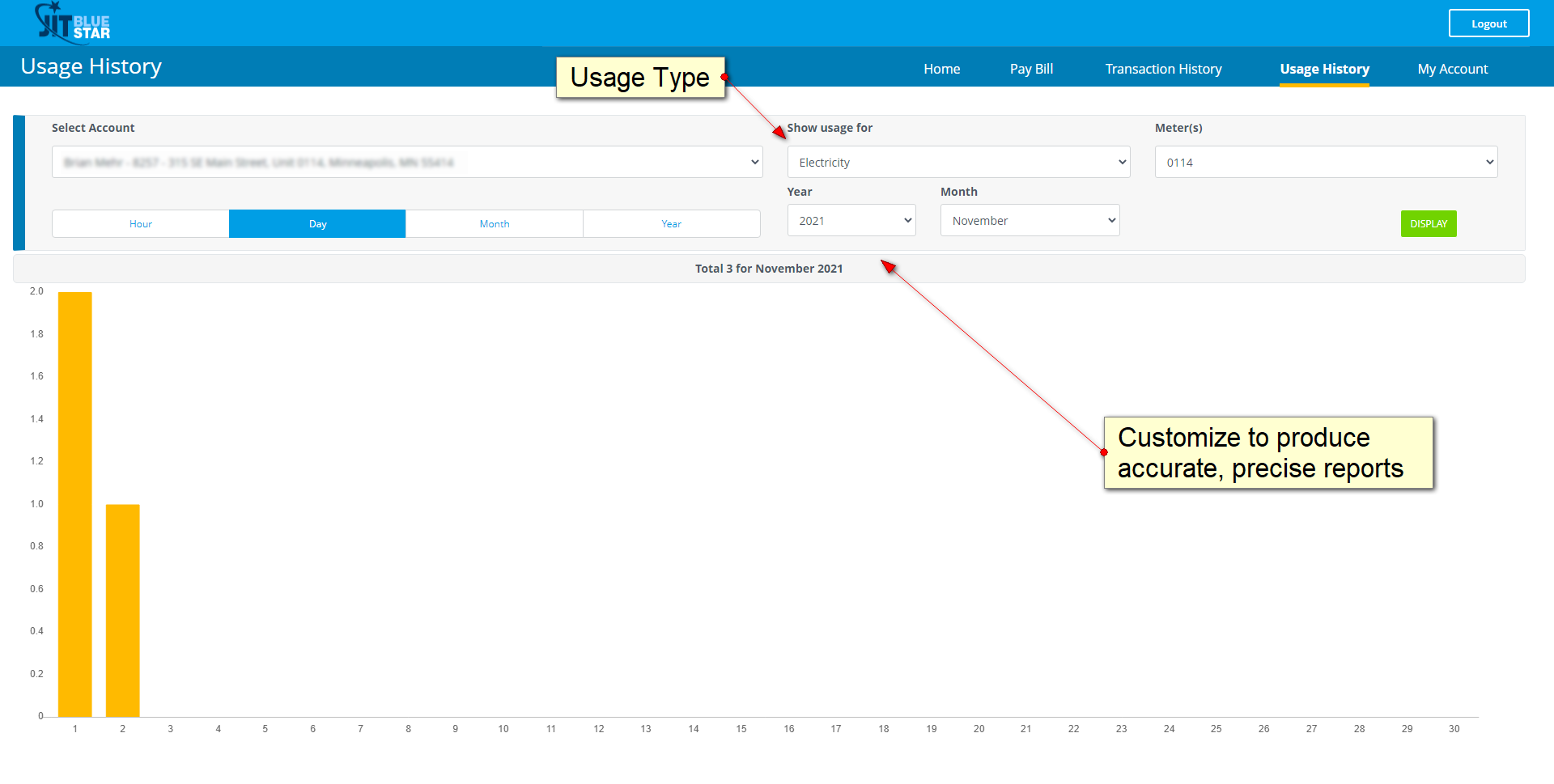Select the Usage History tab

point(1324,69)
